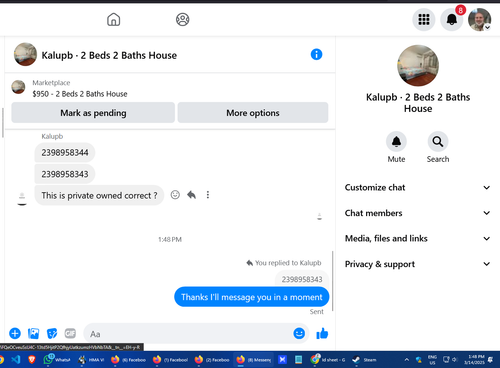Image resolution: width=500 pixels, height=368 pixels.
Task: Expand Chat members section
Action: click(x=417, y=213)
